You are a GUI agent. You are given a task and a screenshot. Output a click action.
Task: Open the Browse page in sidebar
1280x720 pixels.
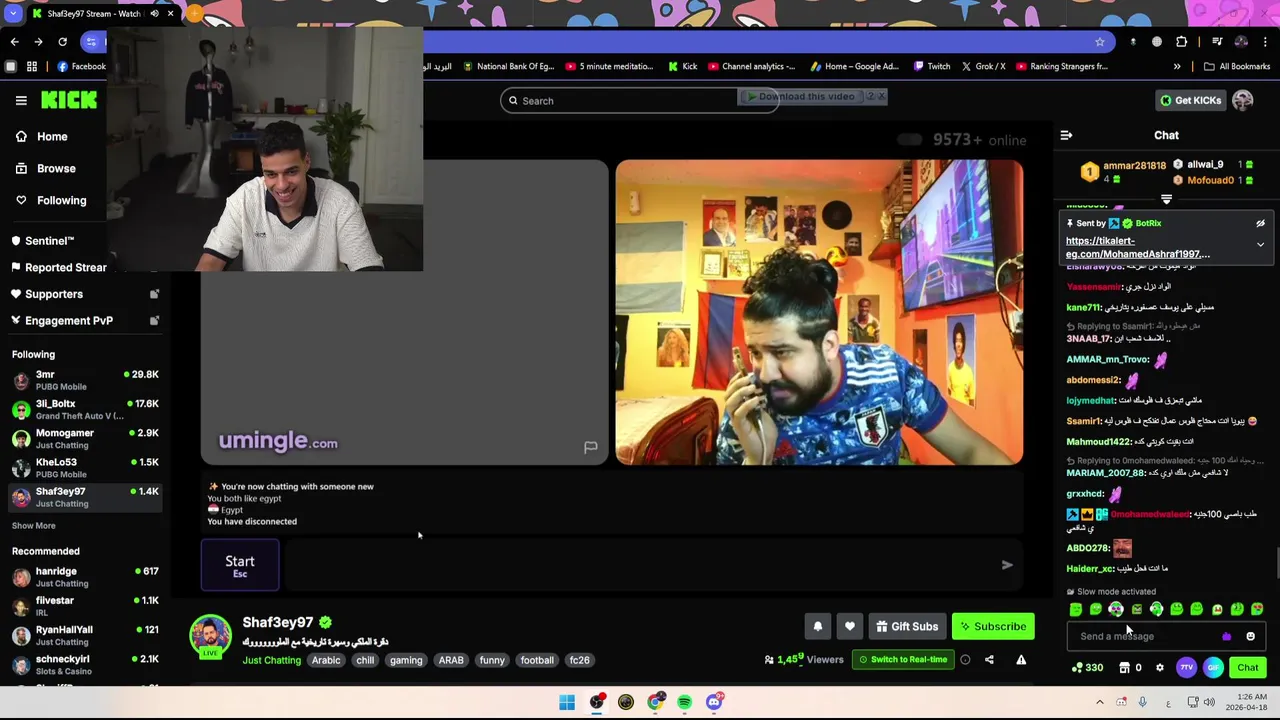point(56,169)
